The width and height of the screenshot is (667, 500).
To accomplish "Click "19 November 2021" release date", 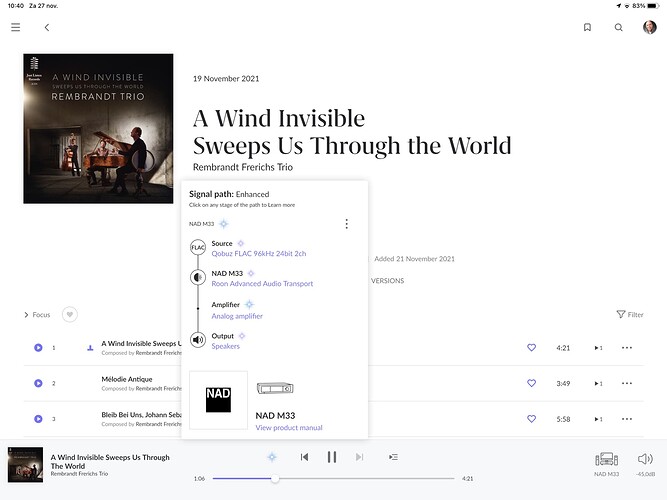I will [x=226, y=79].
